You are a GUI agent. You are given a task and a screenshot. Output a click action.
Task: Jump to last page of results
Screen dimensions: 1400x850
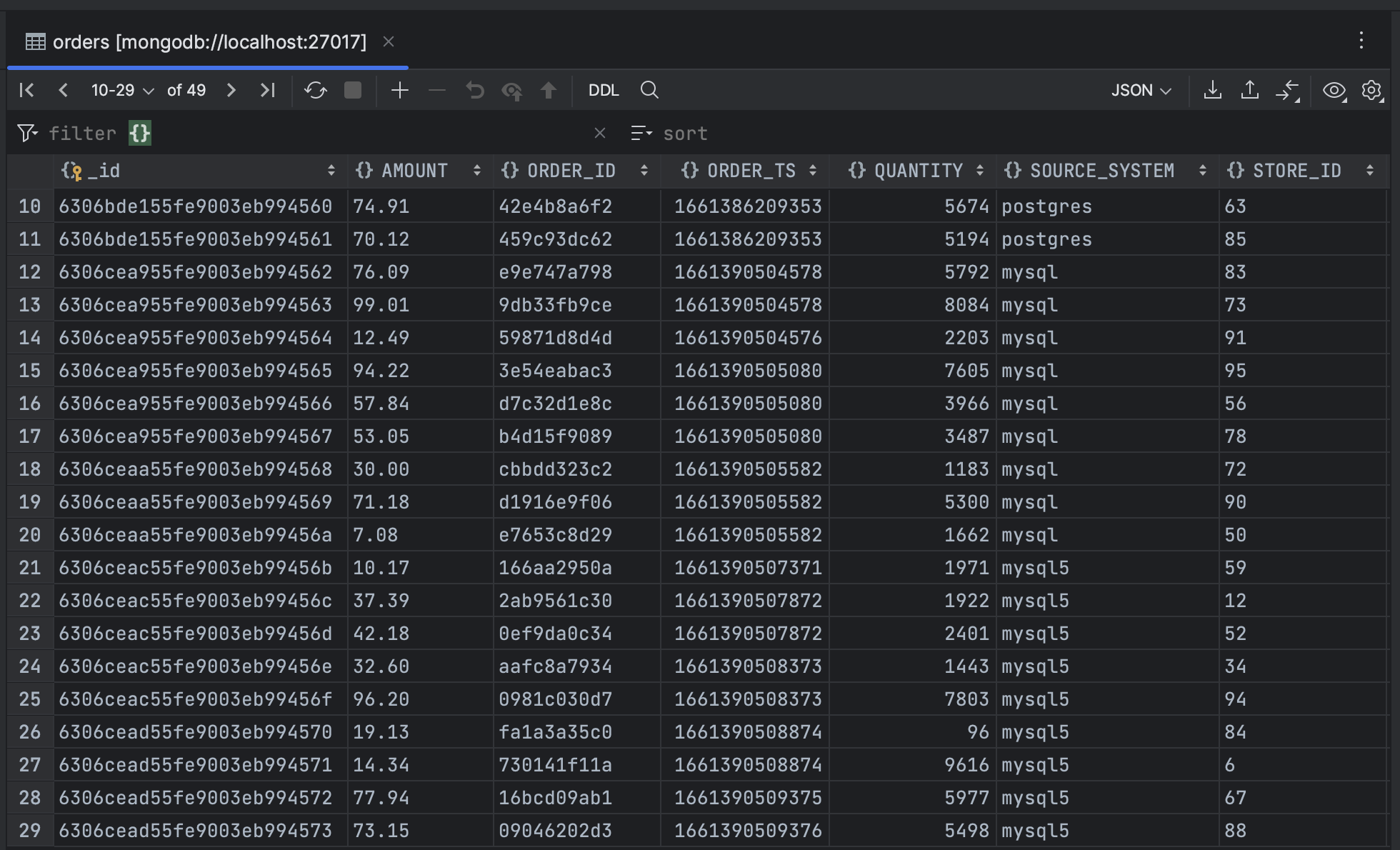(x=268, y=90)
